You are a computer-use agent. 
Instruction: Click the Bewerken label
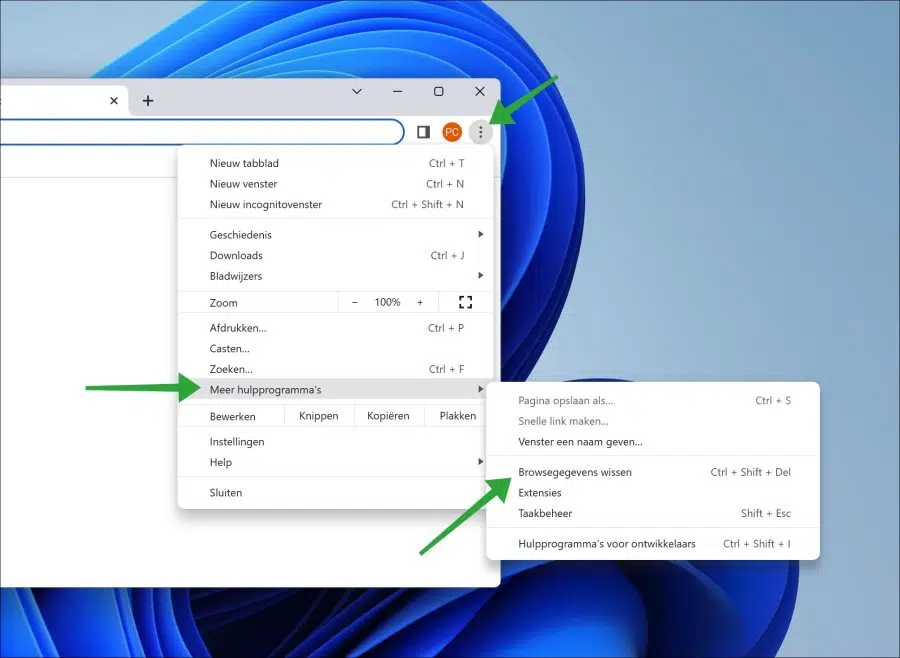[232, 416]
